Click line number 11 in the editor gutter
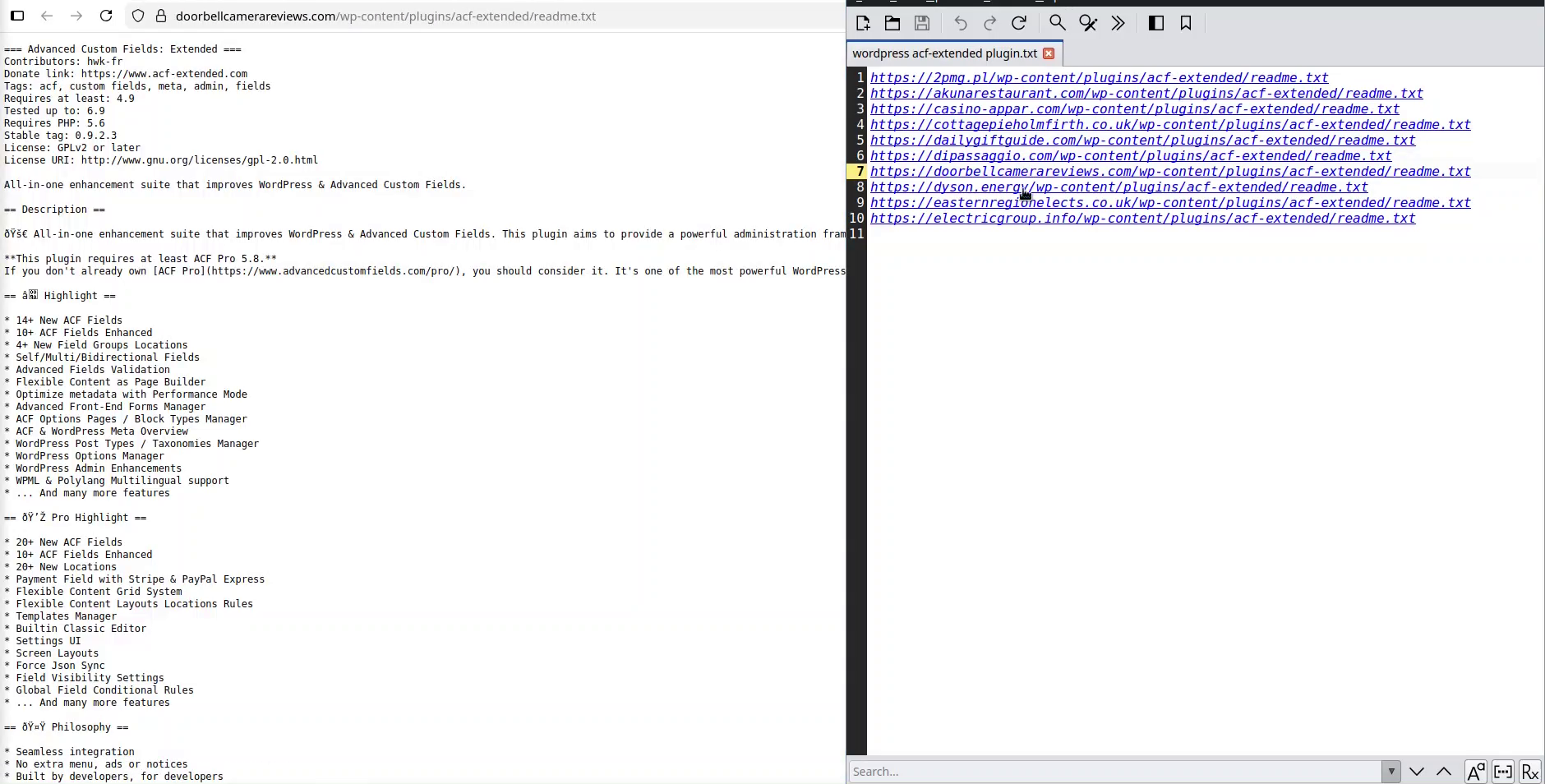1545x784 pixels. pyautogui.click(x=857, y=234)
